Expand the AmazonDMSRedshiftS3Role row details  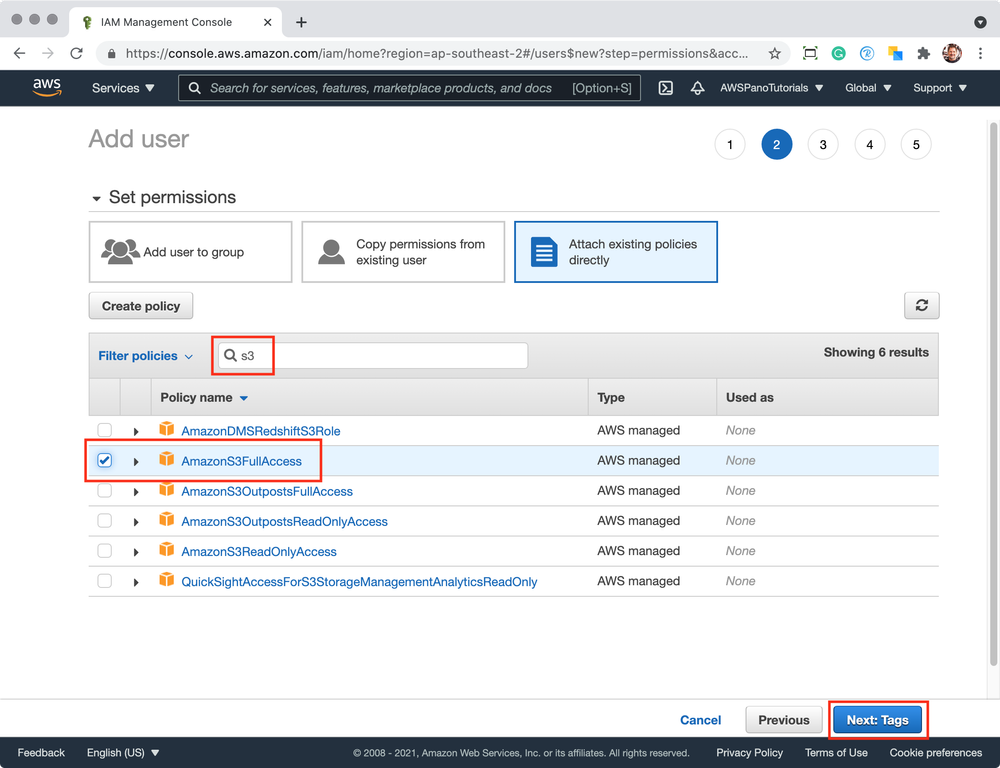click(136, 432)
